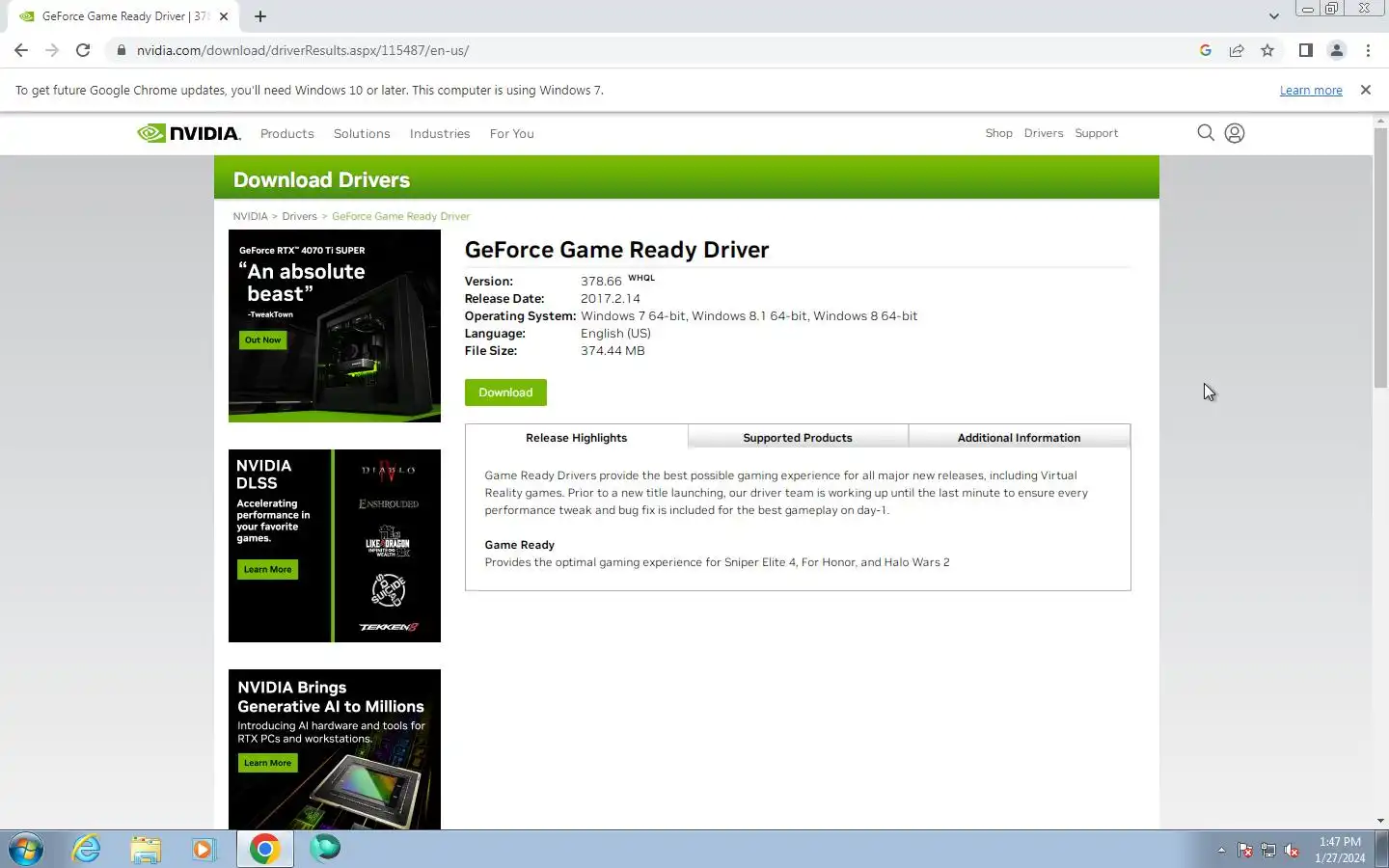This screenshot has height=868, width=1389.
Task: Open the NVIDIA account profile icon
Action: coord(1235,133)
